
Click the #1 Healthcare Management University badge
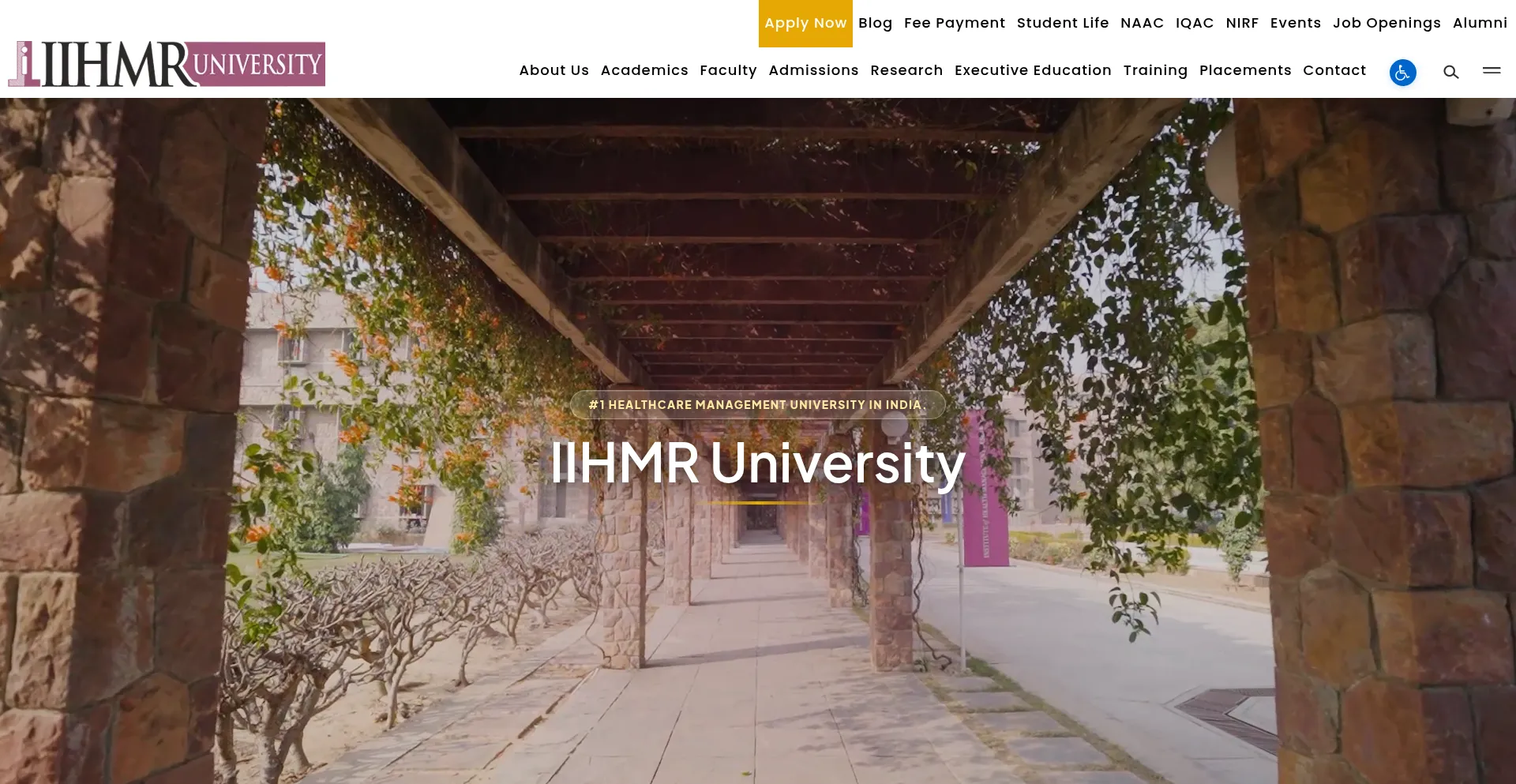point(758,404)
